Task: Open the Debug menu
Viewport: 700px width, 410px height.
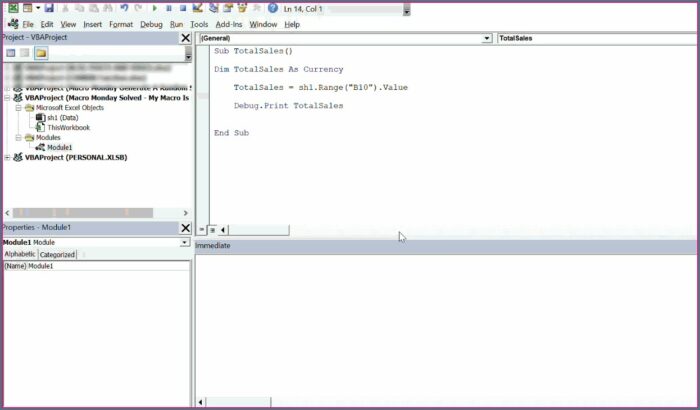Action: coord(151,25)
